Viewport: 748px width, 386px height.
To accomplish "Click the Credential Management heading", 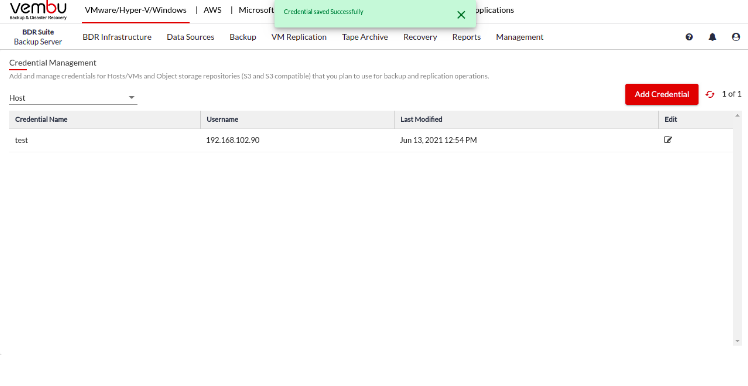I will (52, 63).
